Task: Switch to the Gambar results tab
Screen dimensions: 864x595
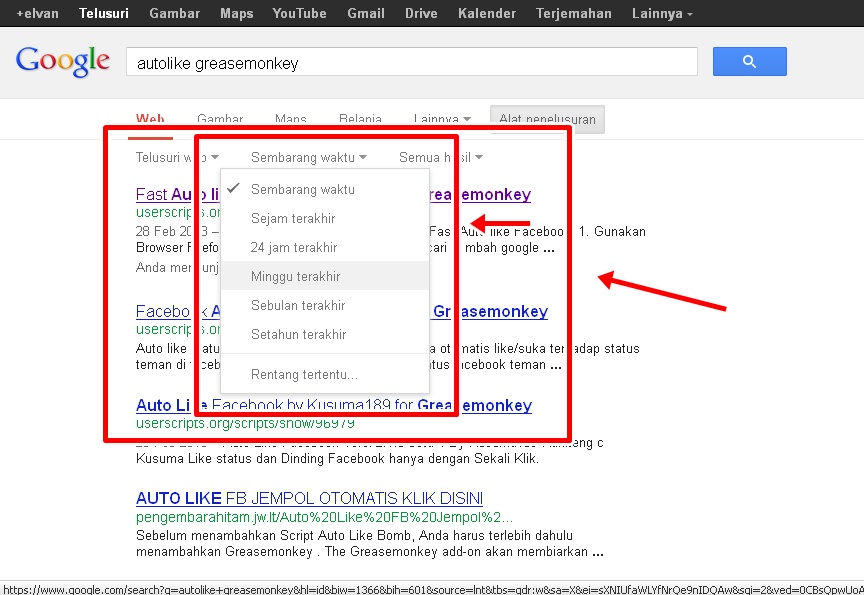Action: pyautogui.click(x=220, y=119)
